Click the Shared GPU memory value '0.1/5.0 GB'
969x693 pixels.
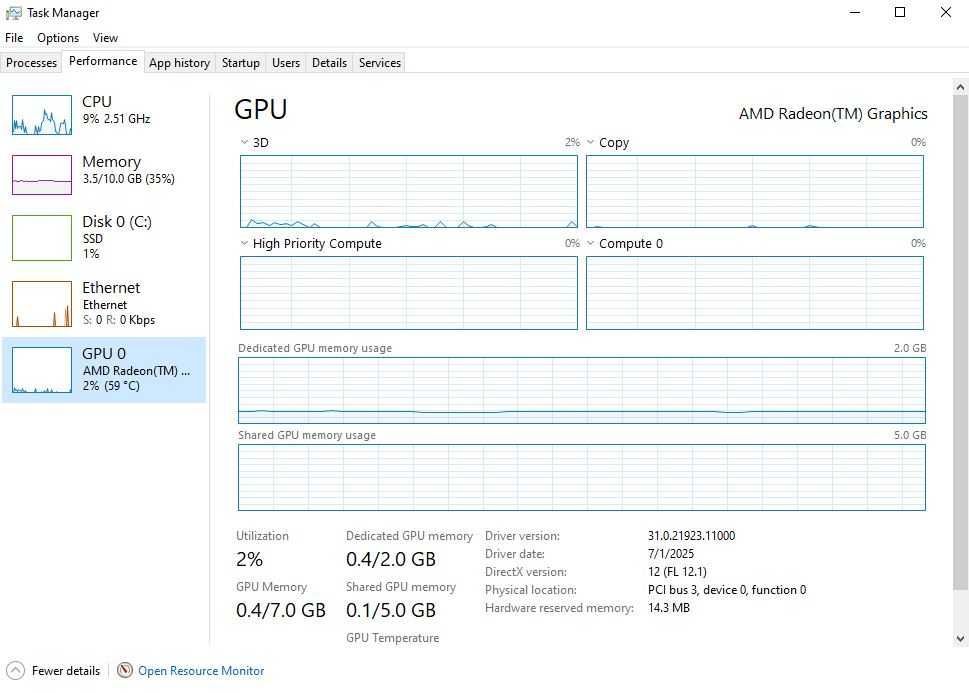click(x=391, y=610)
